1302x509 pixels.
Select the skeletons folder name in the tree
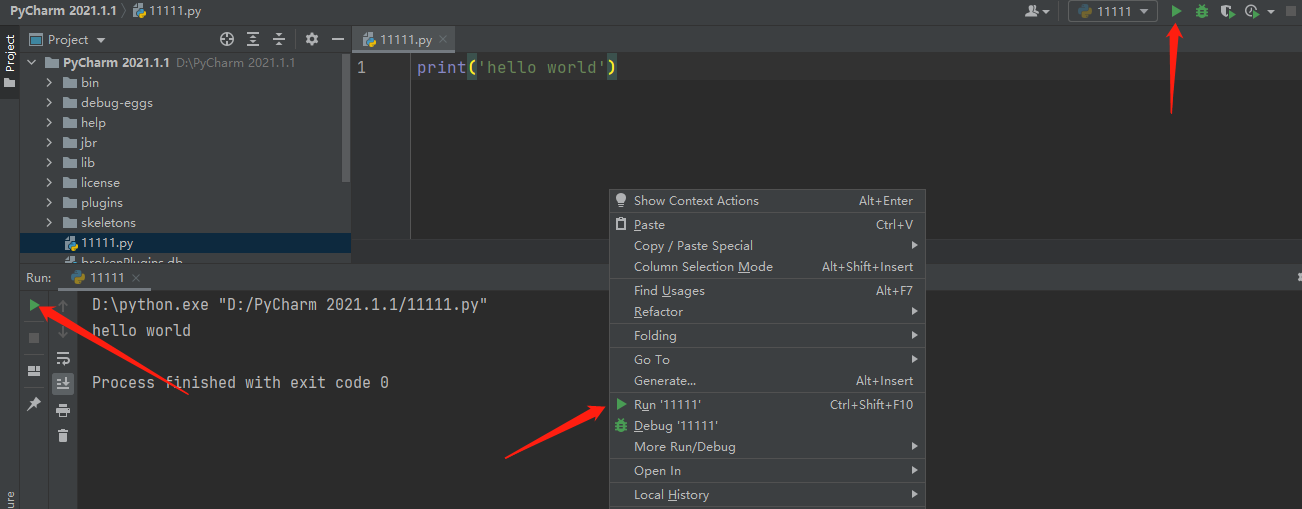[x=108, y=222]
